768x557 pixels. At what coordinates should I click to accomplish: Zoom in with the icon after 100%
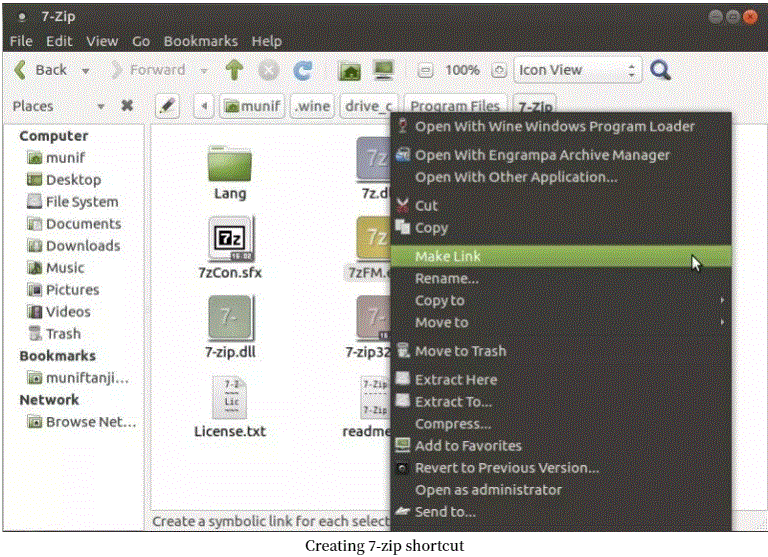tap(499, 71)
